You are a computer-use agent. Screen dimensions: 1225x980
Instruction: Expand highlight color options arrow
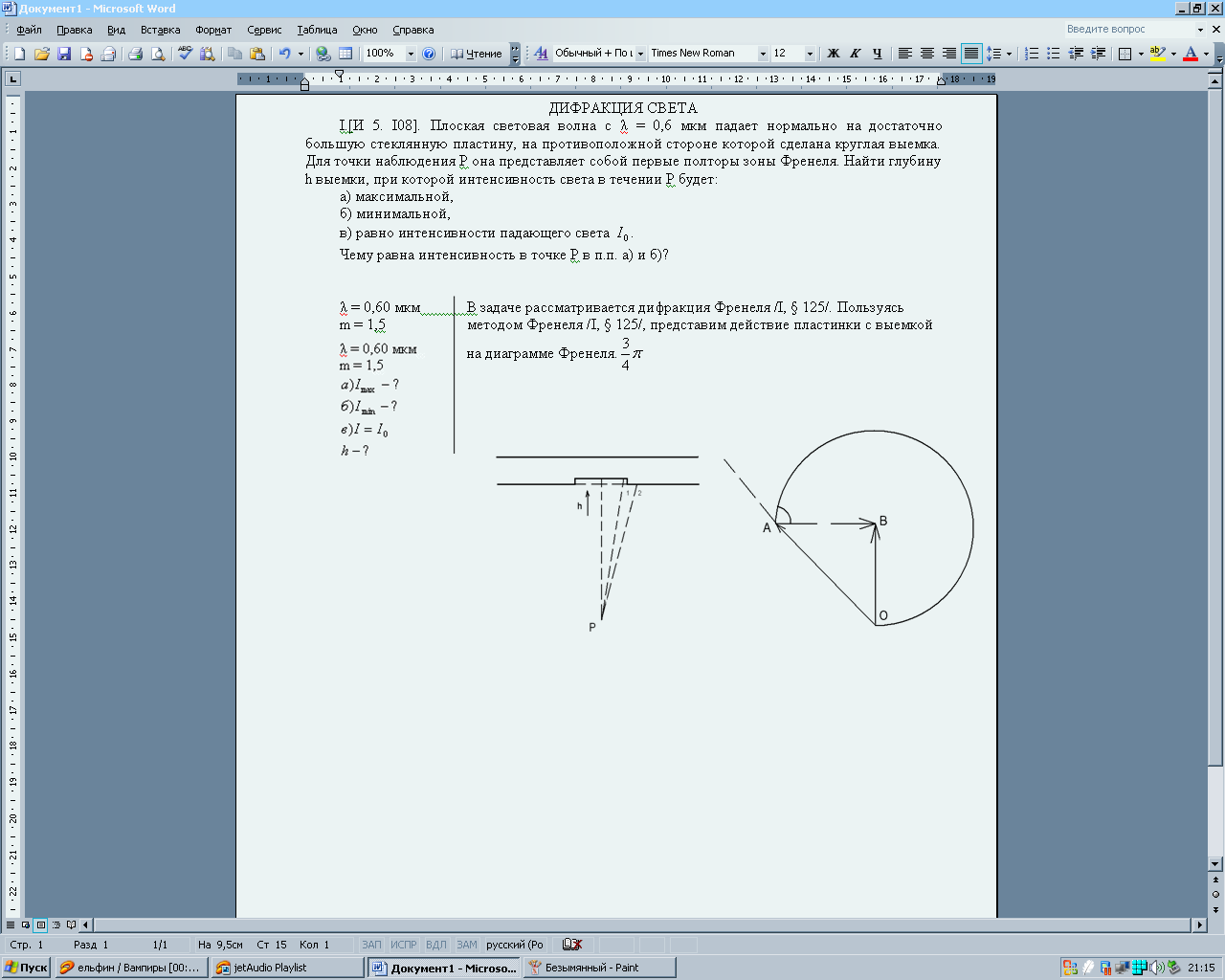tap(1173, 54)
